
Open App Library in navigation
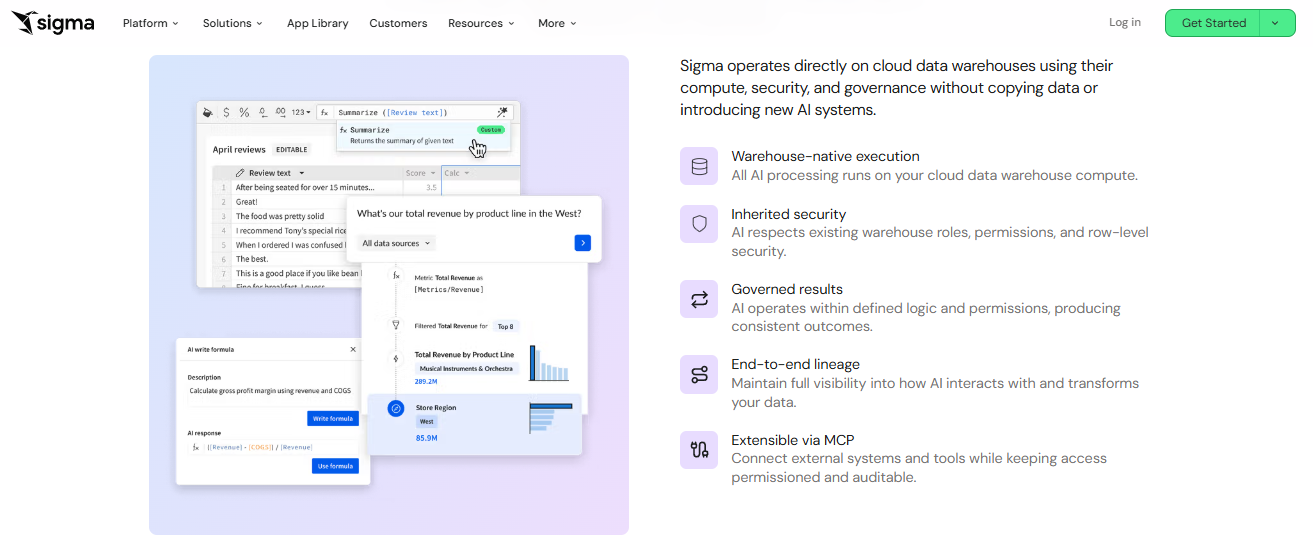[x=317, y=23]
